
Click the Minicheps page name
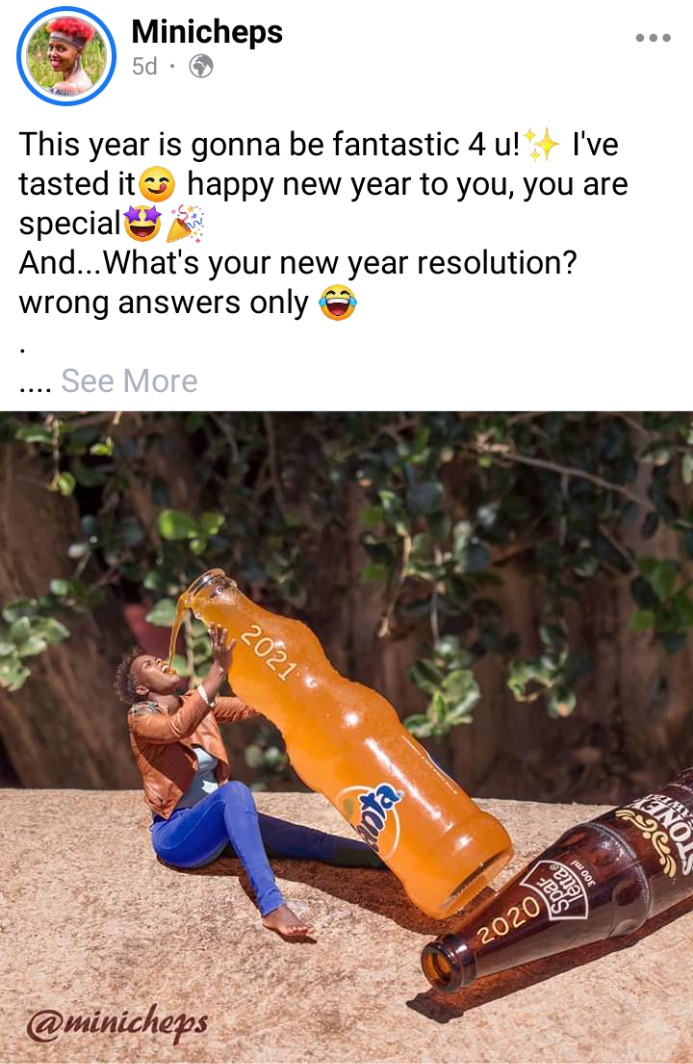coord(207,32)
